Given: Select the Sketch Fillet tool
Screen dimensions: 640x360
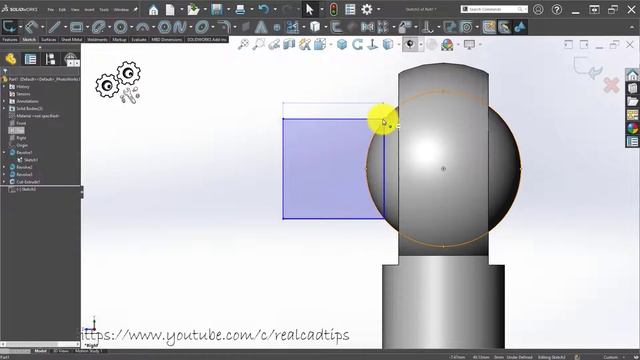Looking at the screenshot, I should (x=224, y=27).
